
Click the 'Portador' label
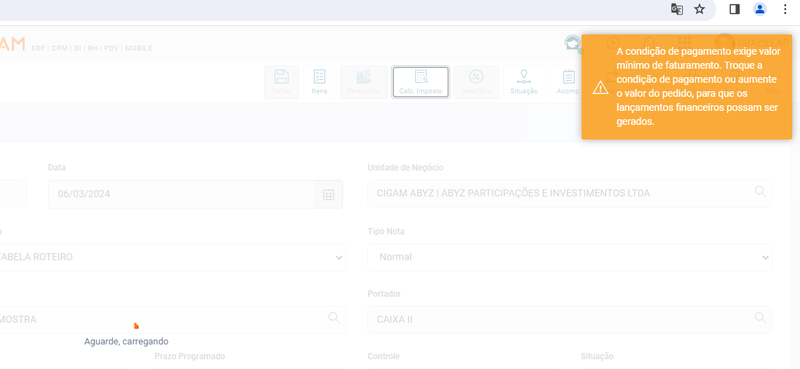[x=384, y=293]
